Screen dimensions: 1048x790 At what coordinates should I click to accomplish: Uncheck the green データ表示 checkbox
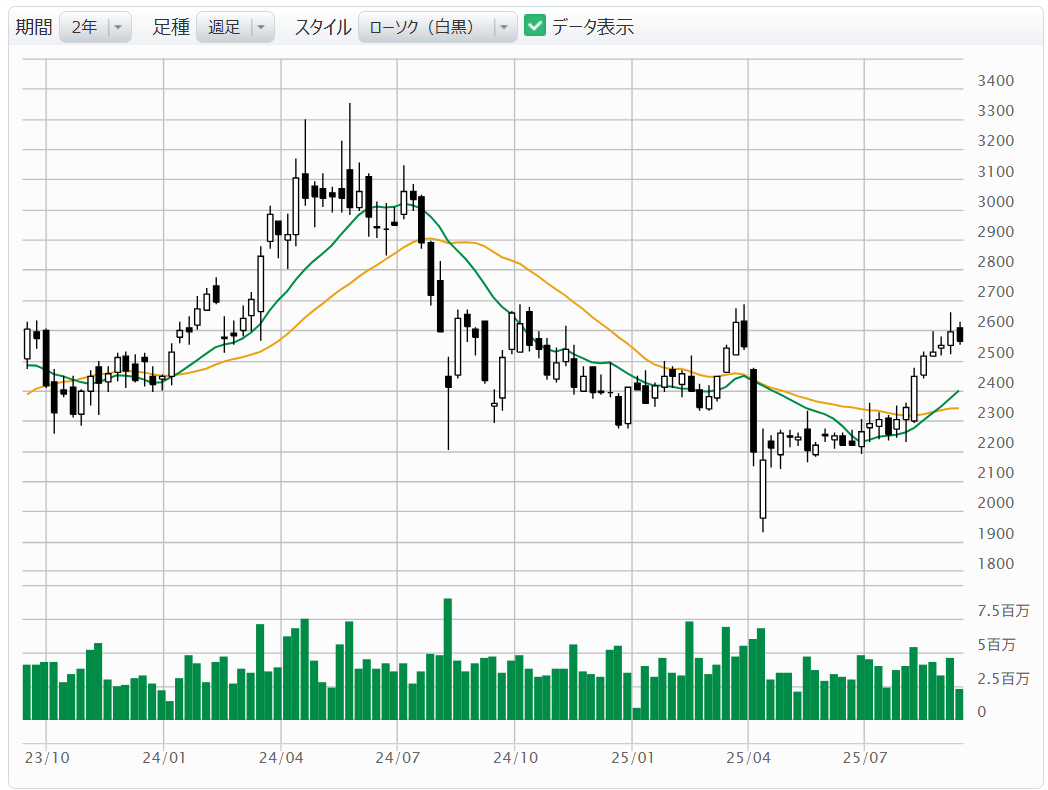(535, 27)
